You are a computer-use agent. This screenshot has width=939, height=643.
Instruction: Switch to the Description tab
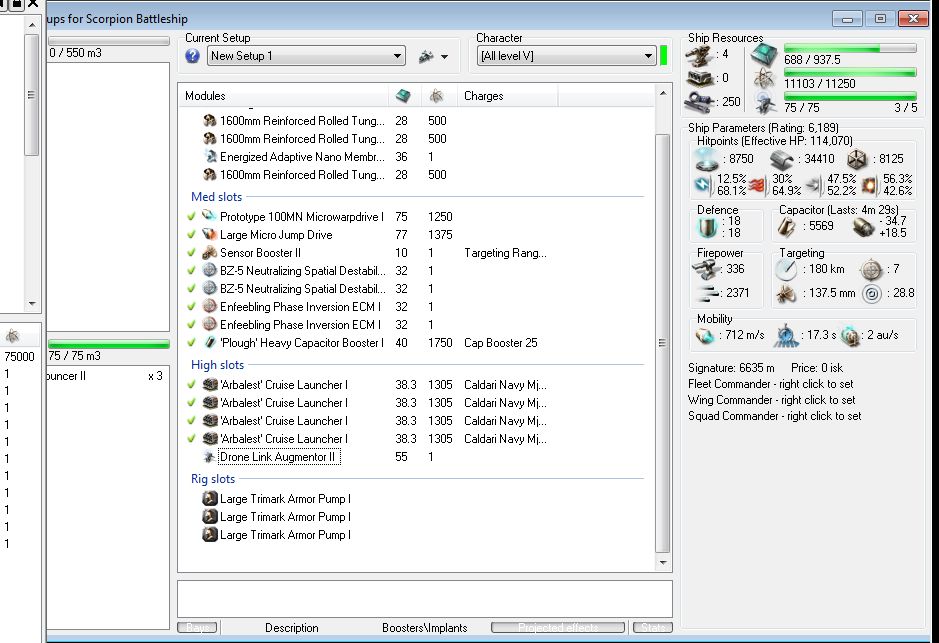pos(292,627)
